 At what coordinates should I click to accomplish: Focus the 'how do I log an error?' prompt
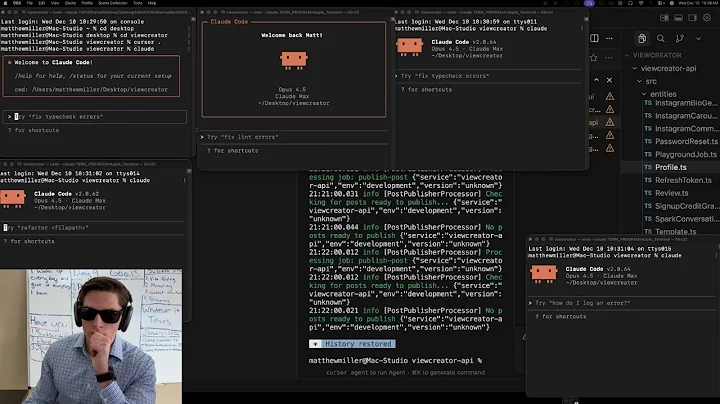click(622, 303)
